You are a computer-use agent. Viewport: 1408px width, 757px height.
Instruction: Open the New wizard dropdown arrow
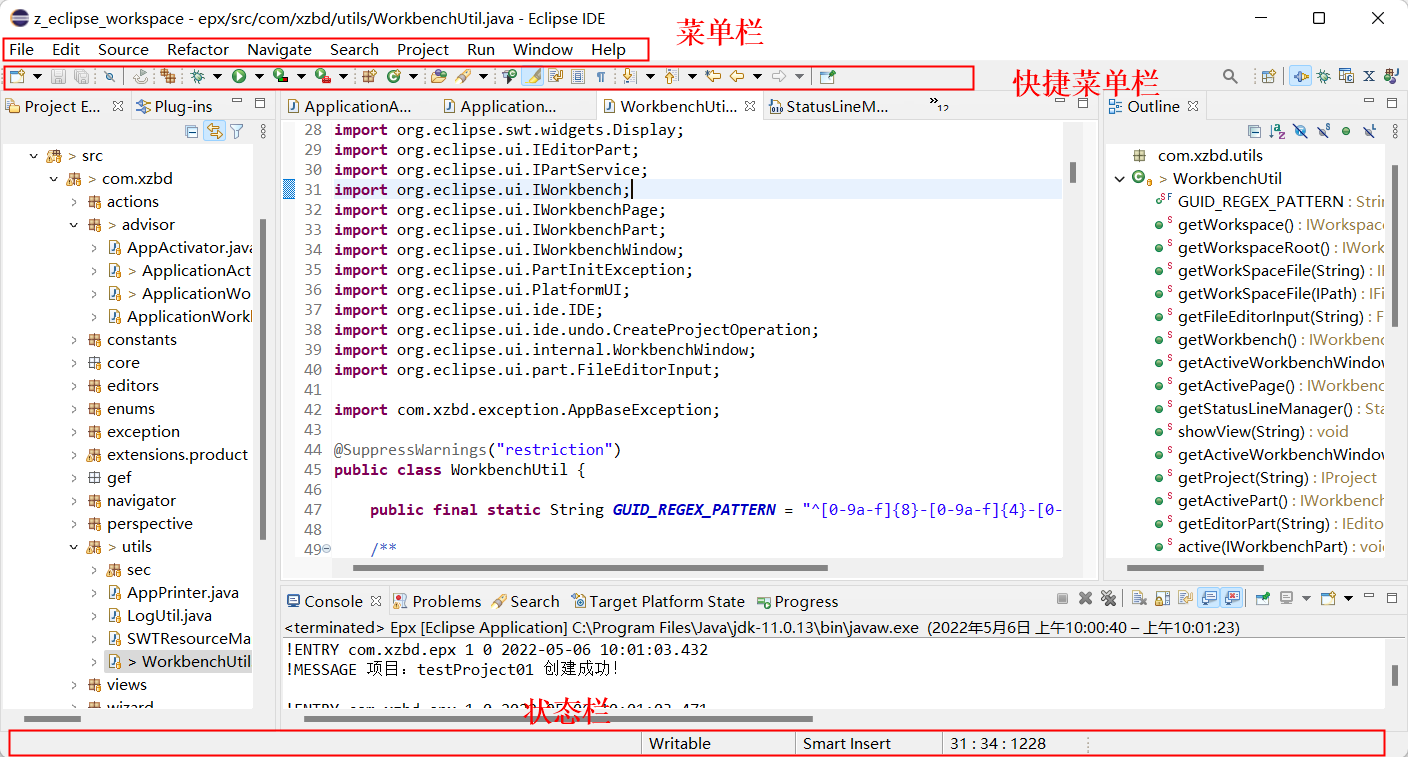point(38,76)
